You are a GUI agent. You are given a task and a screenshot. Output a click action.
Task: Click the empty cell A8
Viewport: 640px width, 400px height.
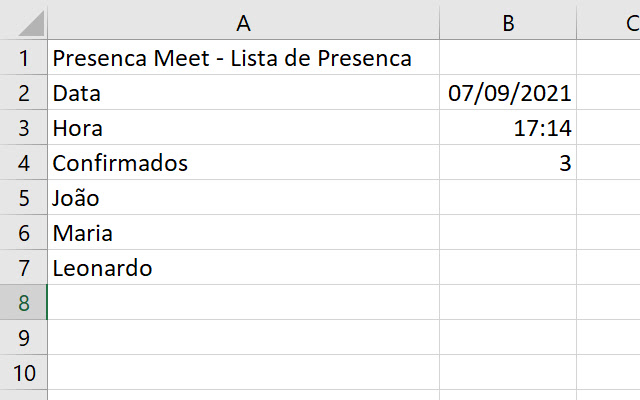click(243, 302)
